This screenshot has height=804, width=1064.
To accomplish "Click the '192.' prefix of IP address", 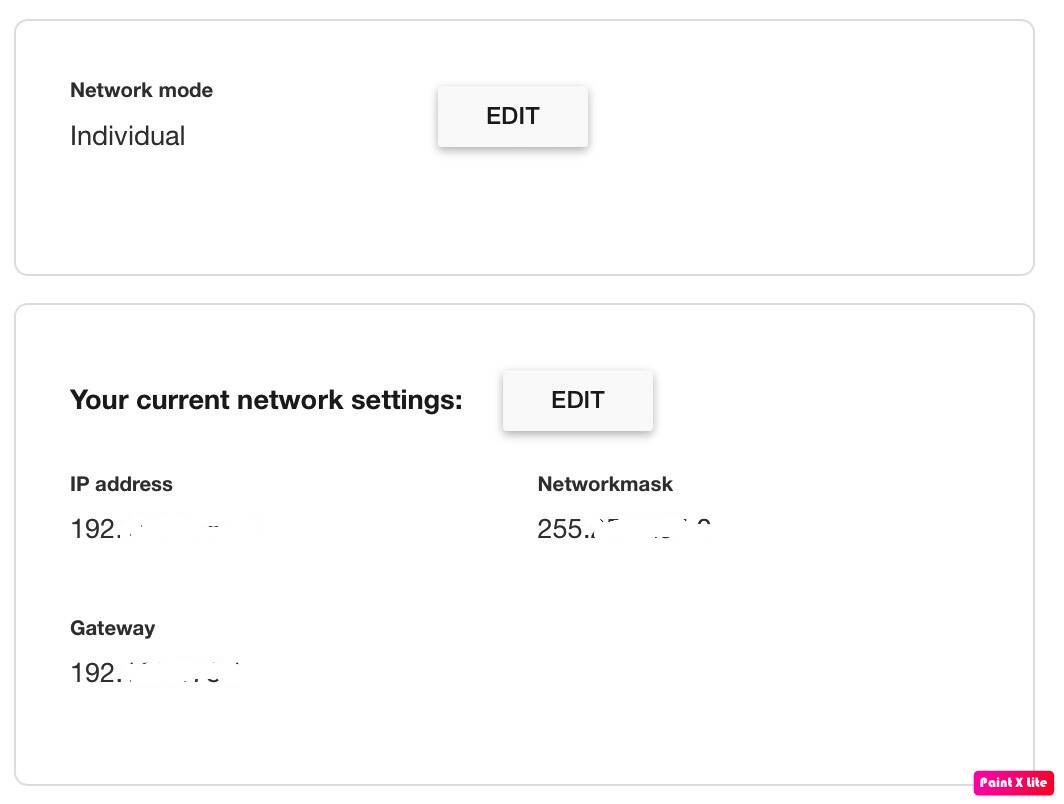I will click(x=96, y=529).
